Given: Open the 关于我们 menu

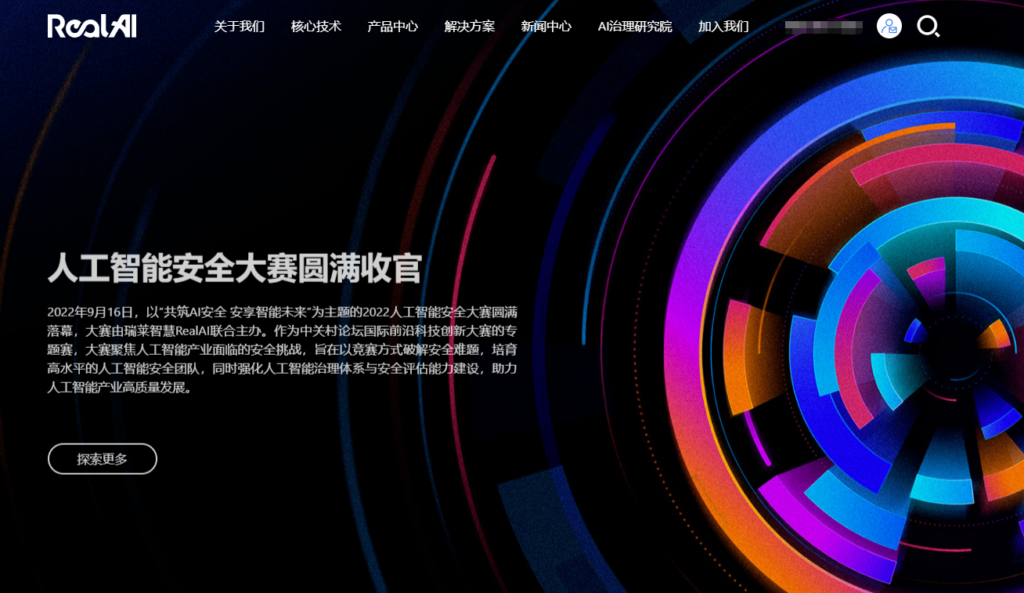Looking at the screenshot, I should (x=239, y=26).
